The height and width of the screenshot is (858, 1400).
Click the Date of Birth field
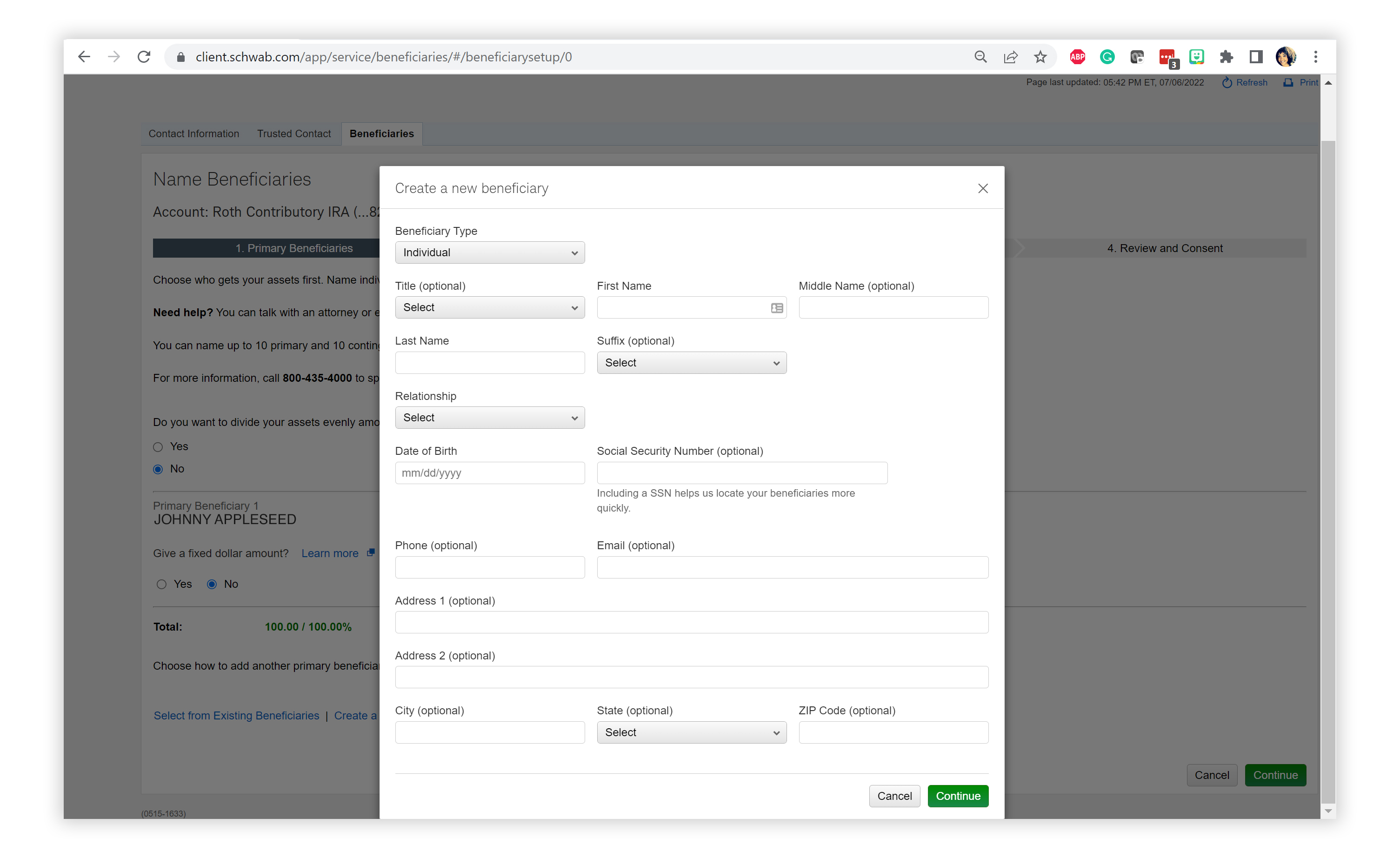coord(489,473)
